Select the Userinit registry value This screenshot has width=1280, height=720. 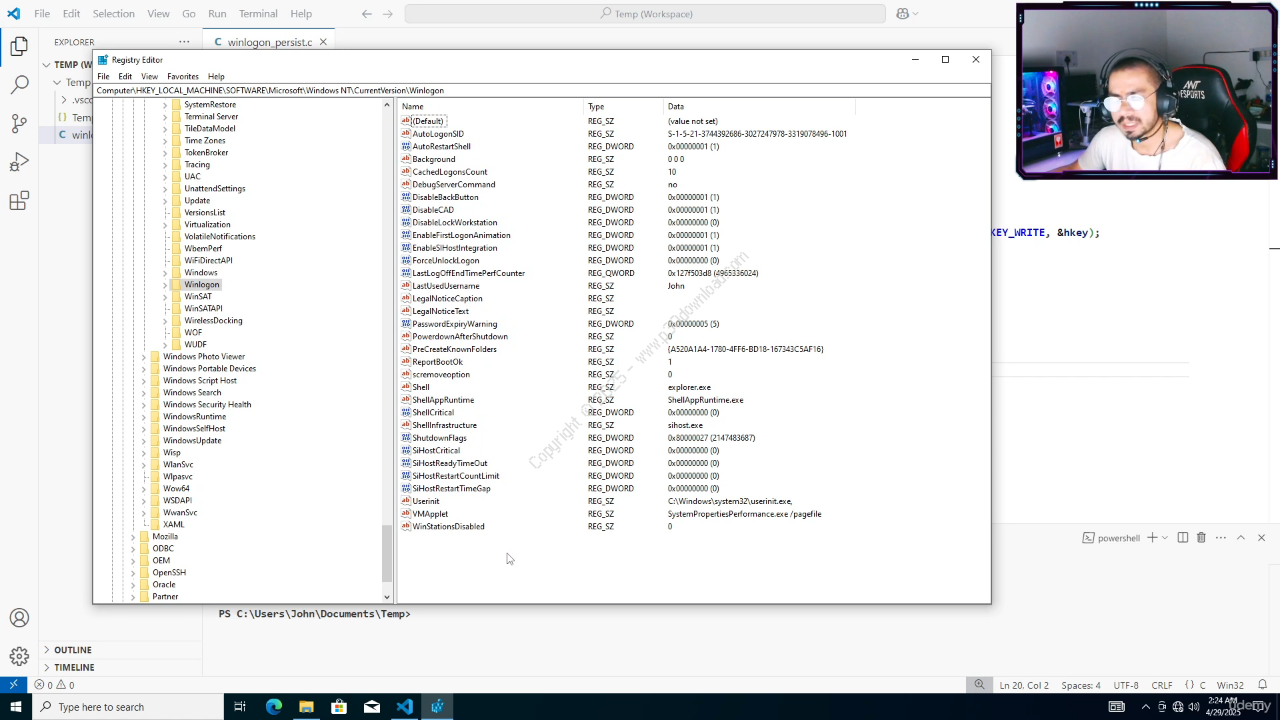click(426, 501)
